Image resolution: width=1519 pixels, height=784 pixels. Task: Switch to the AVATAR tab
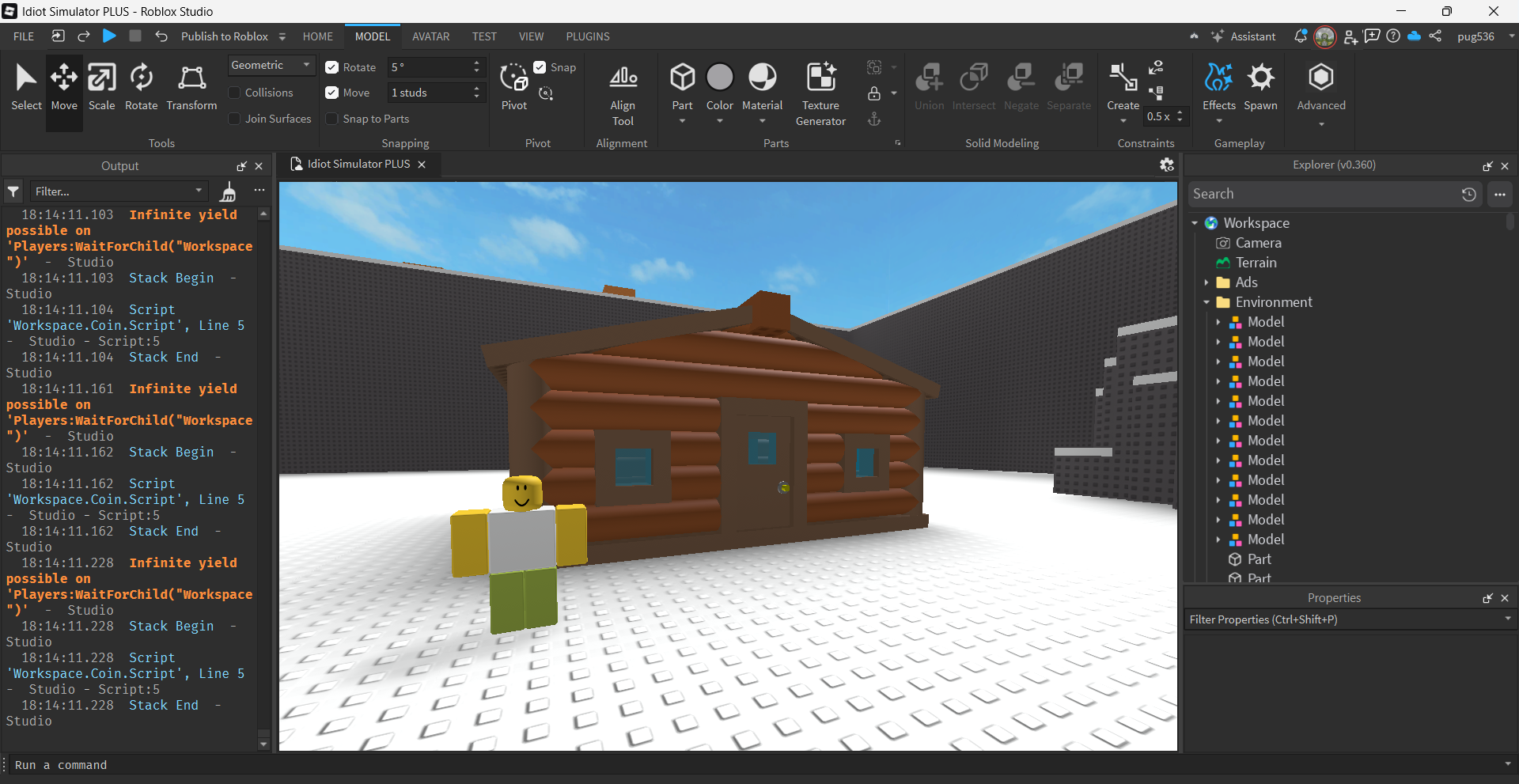click(430, 36)
